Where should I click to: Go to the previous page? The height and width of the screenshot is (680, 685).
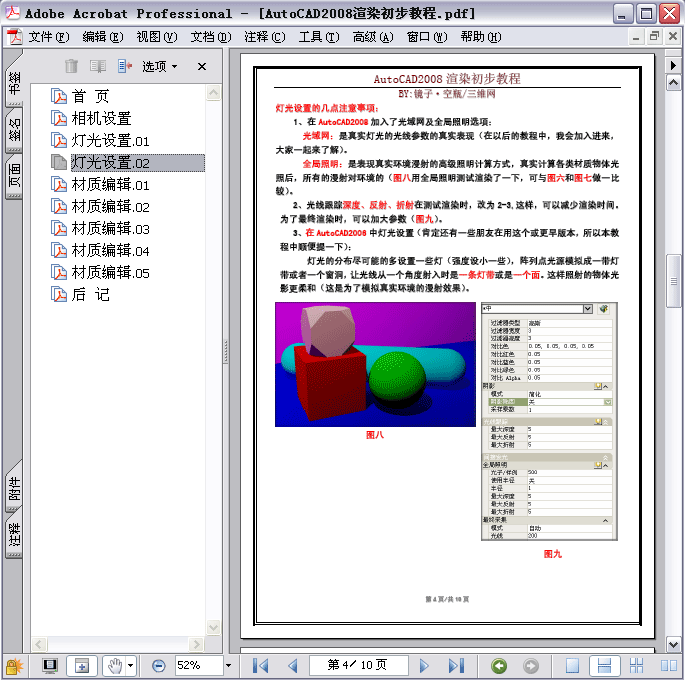point(293,666)
